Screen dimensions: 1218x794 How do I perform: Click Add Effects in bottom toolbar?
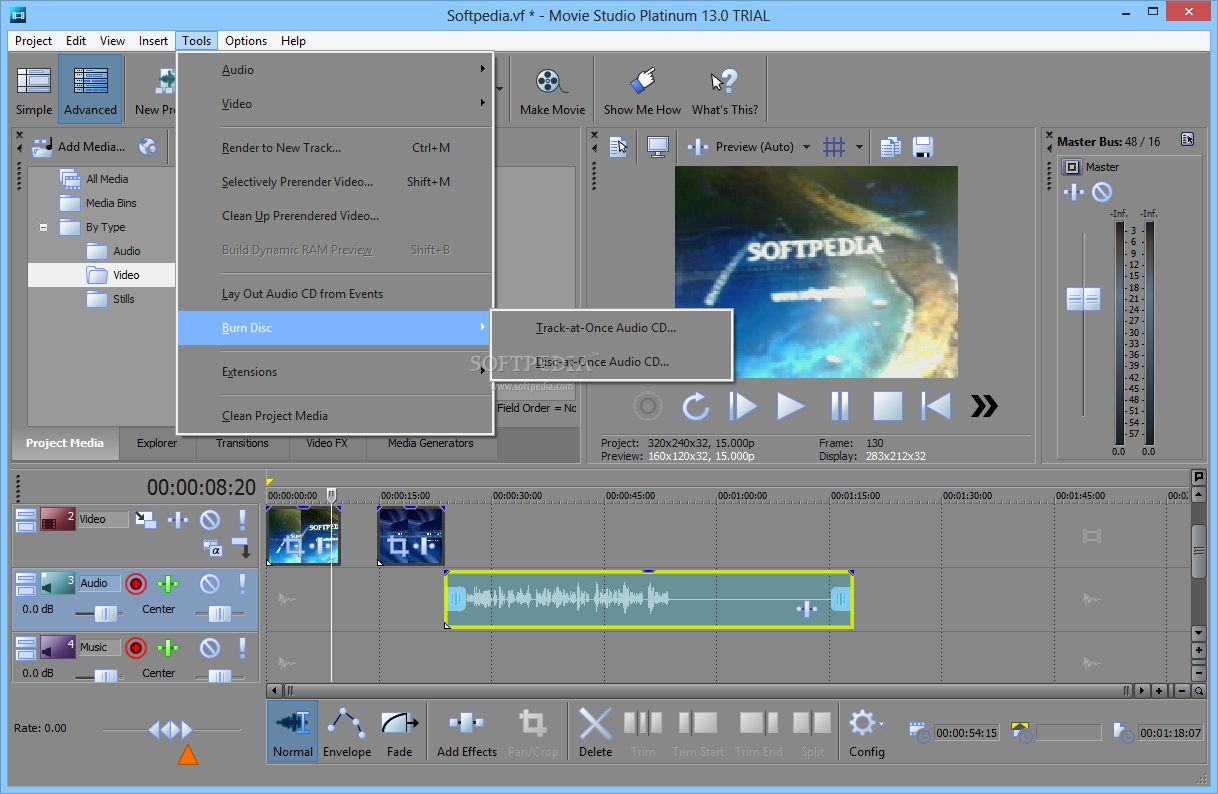point(467,731)
